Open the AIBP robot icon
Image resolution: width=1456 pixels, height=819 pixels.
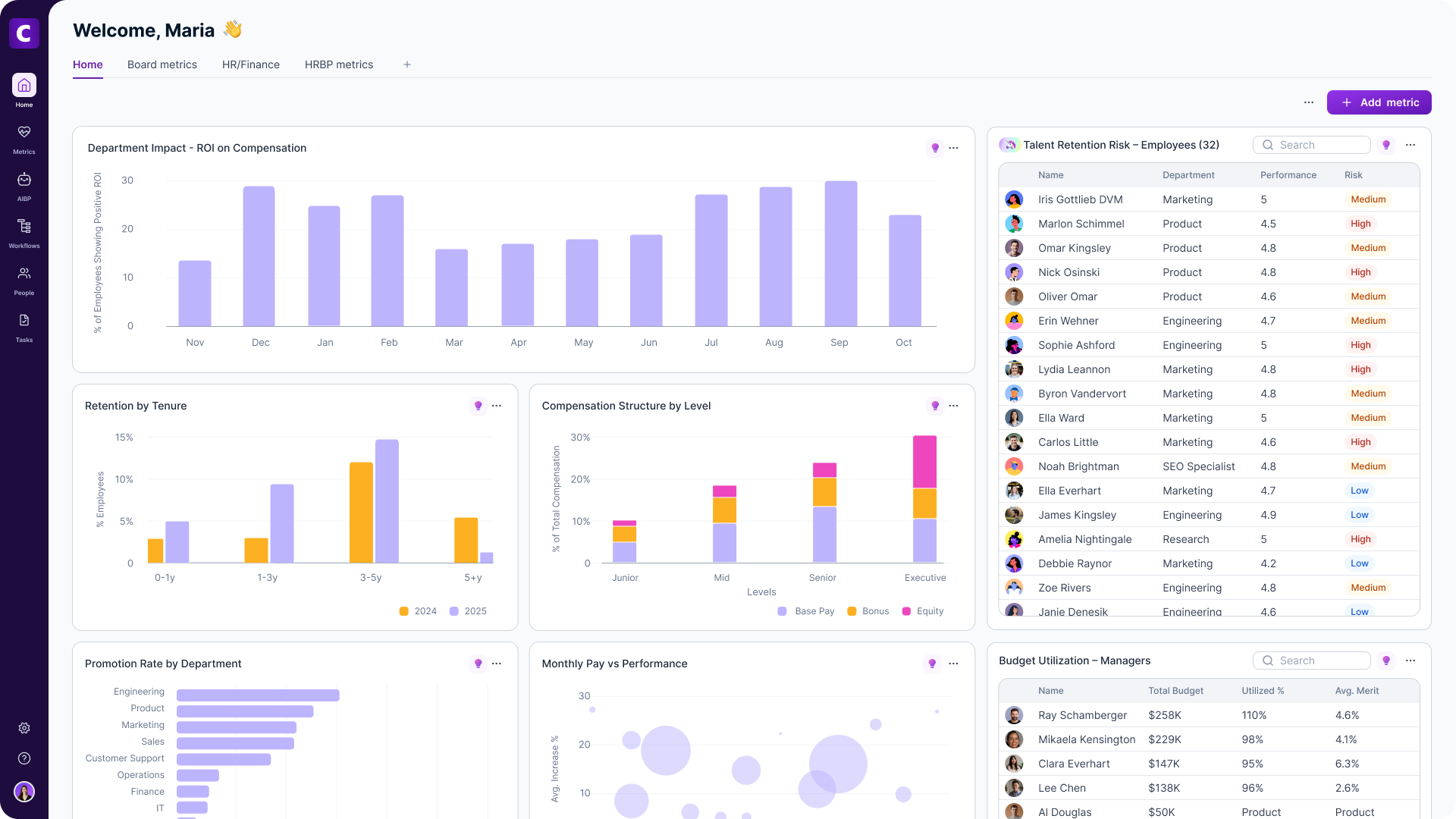click(x=24, y=180)
